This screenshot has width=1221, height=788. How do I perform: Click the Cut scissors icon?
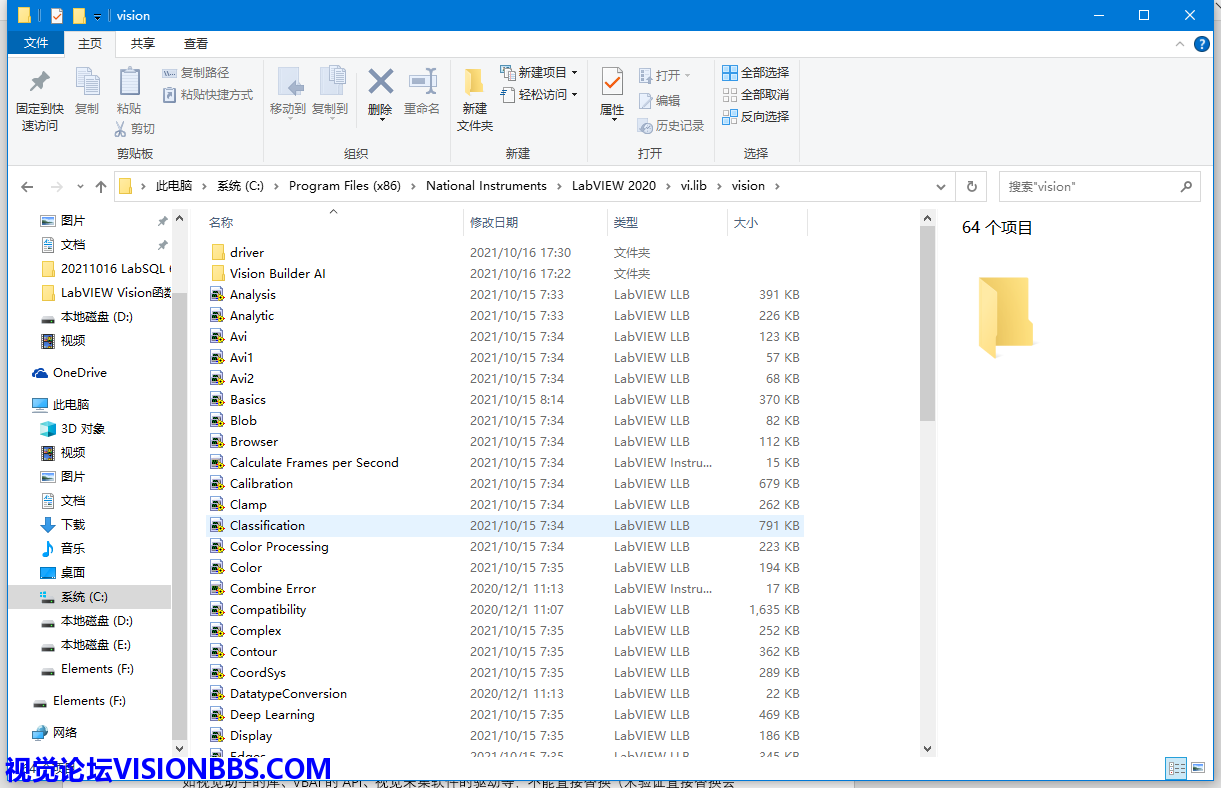click(121, 128)
